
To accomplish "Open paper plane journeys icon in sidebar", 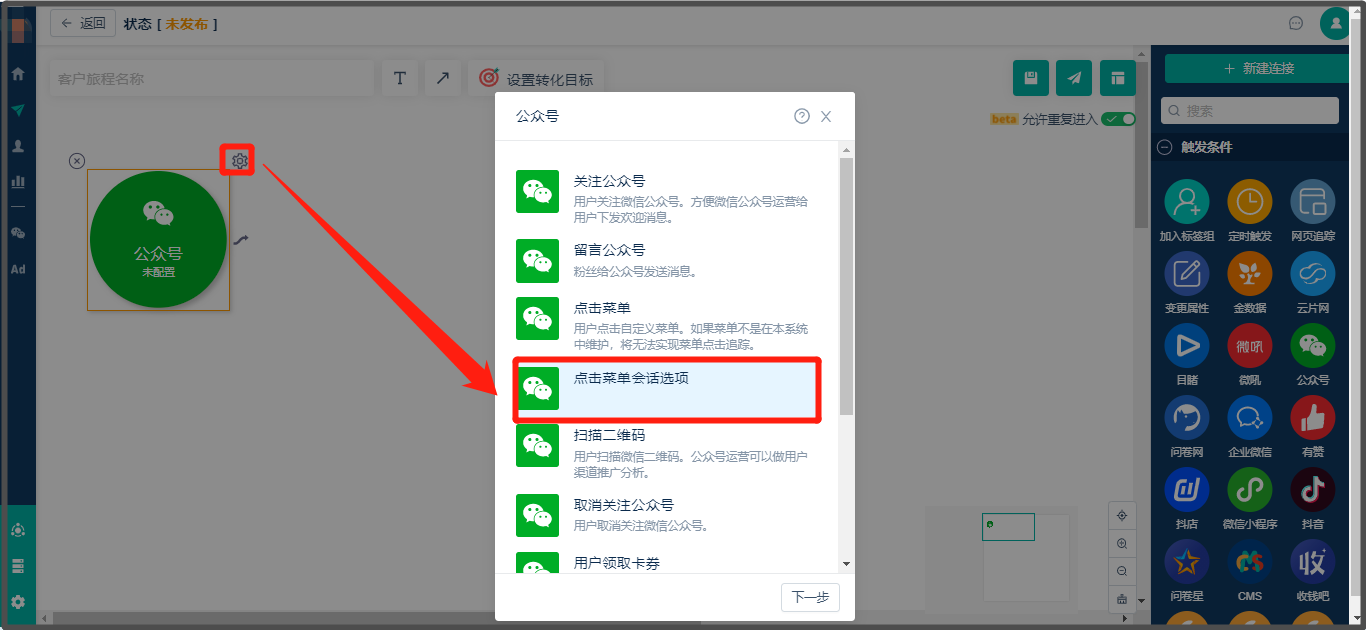I will (17, 110).
